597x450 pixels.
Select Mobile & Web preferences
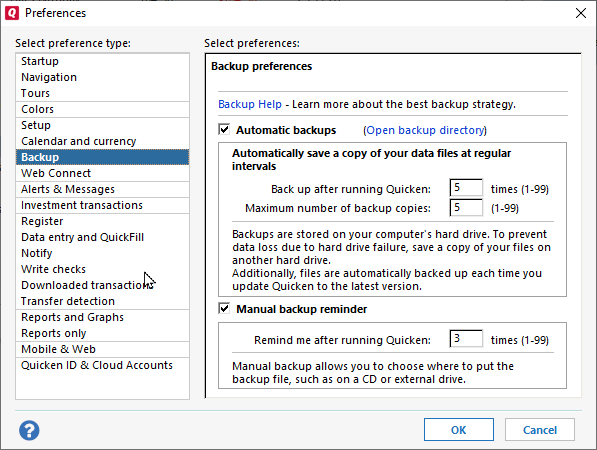(x=102, y=349)
